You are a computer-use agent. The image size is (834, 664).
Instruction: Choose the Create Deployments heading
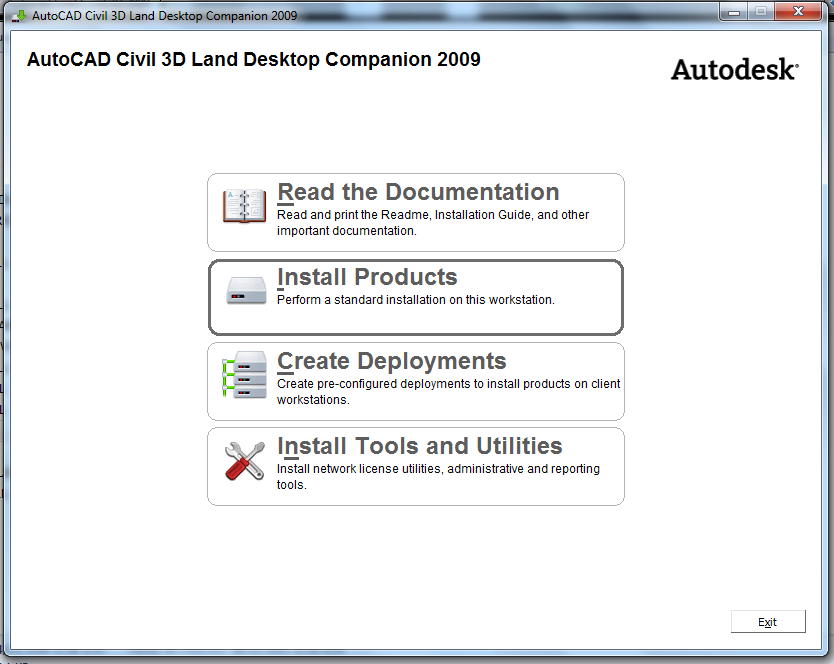click(391, 361)
